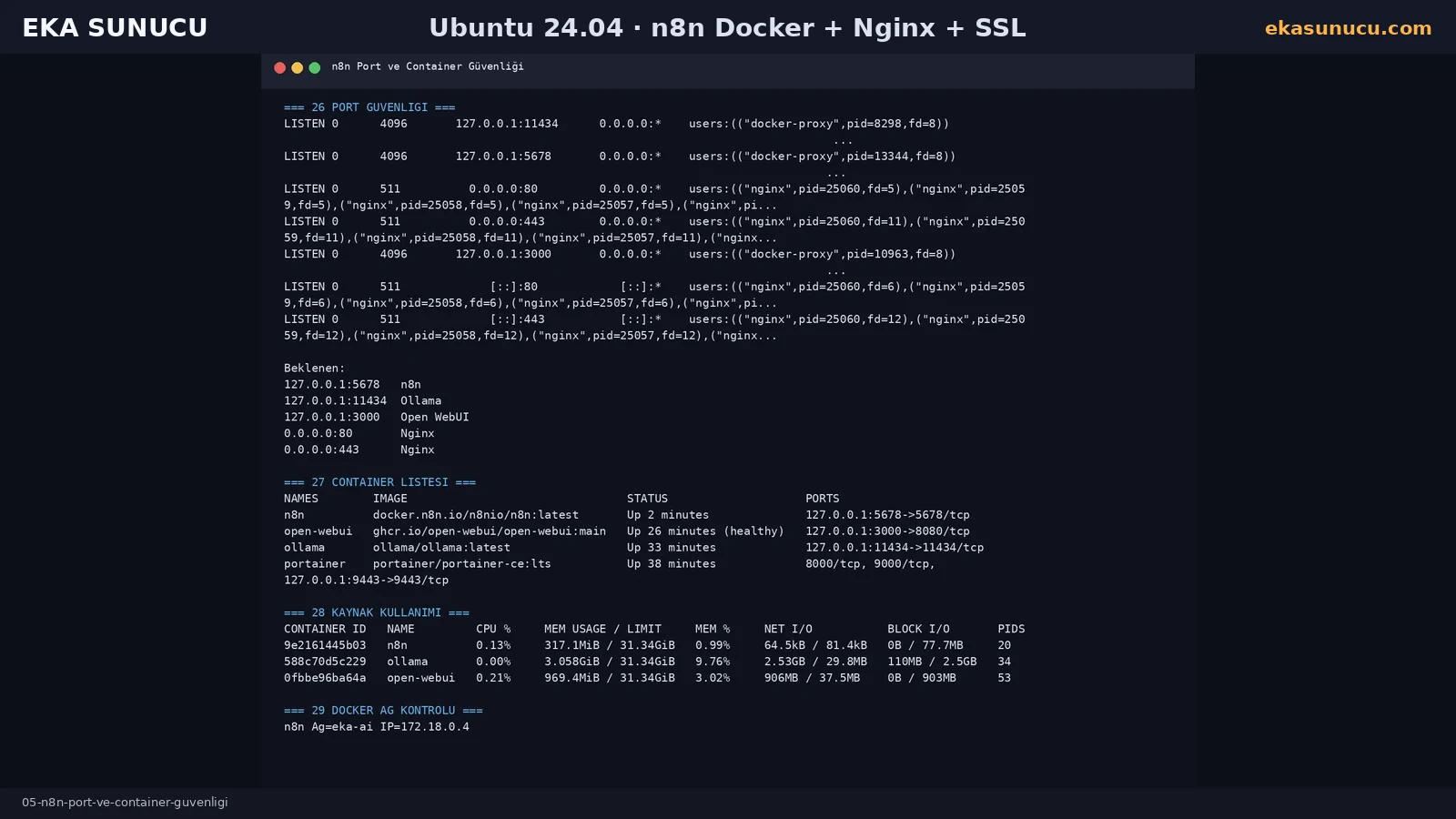Click the CPU value "0.21%"
This screenshot has width=1456, height=819.
point(493,679)
